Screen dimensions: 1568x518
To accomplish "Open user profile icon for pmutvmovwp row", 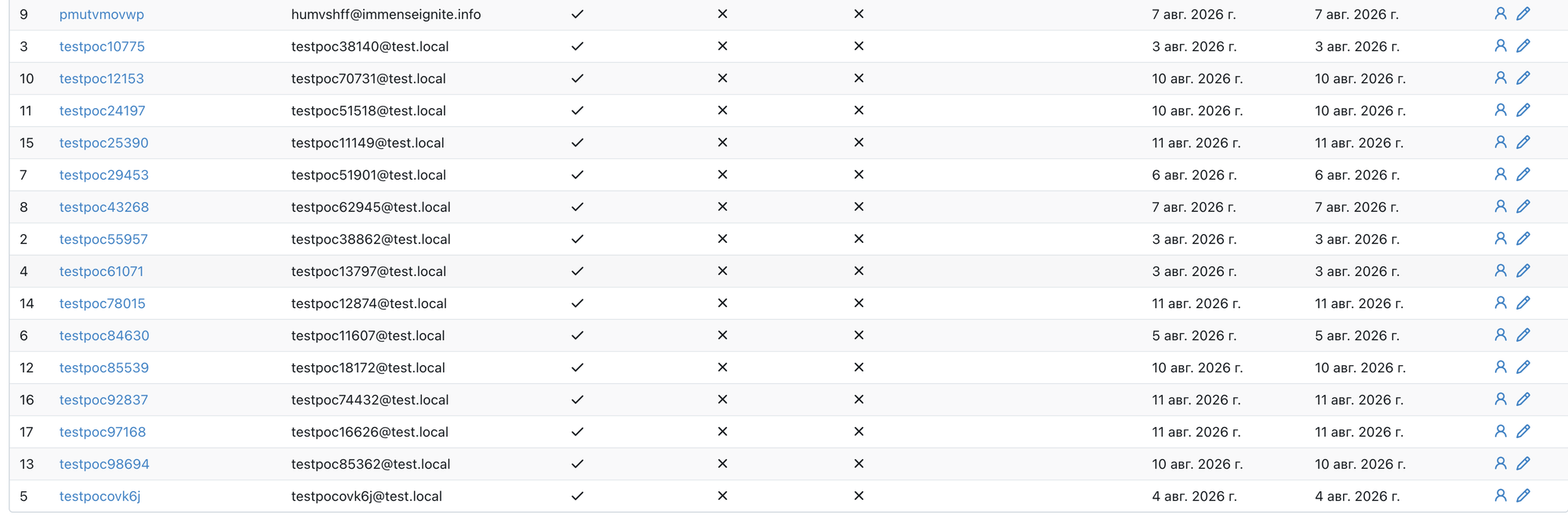I will pos(1500,13).
